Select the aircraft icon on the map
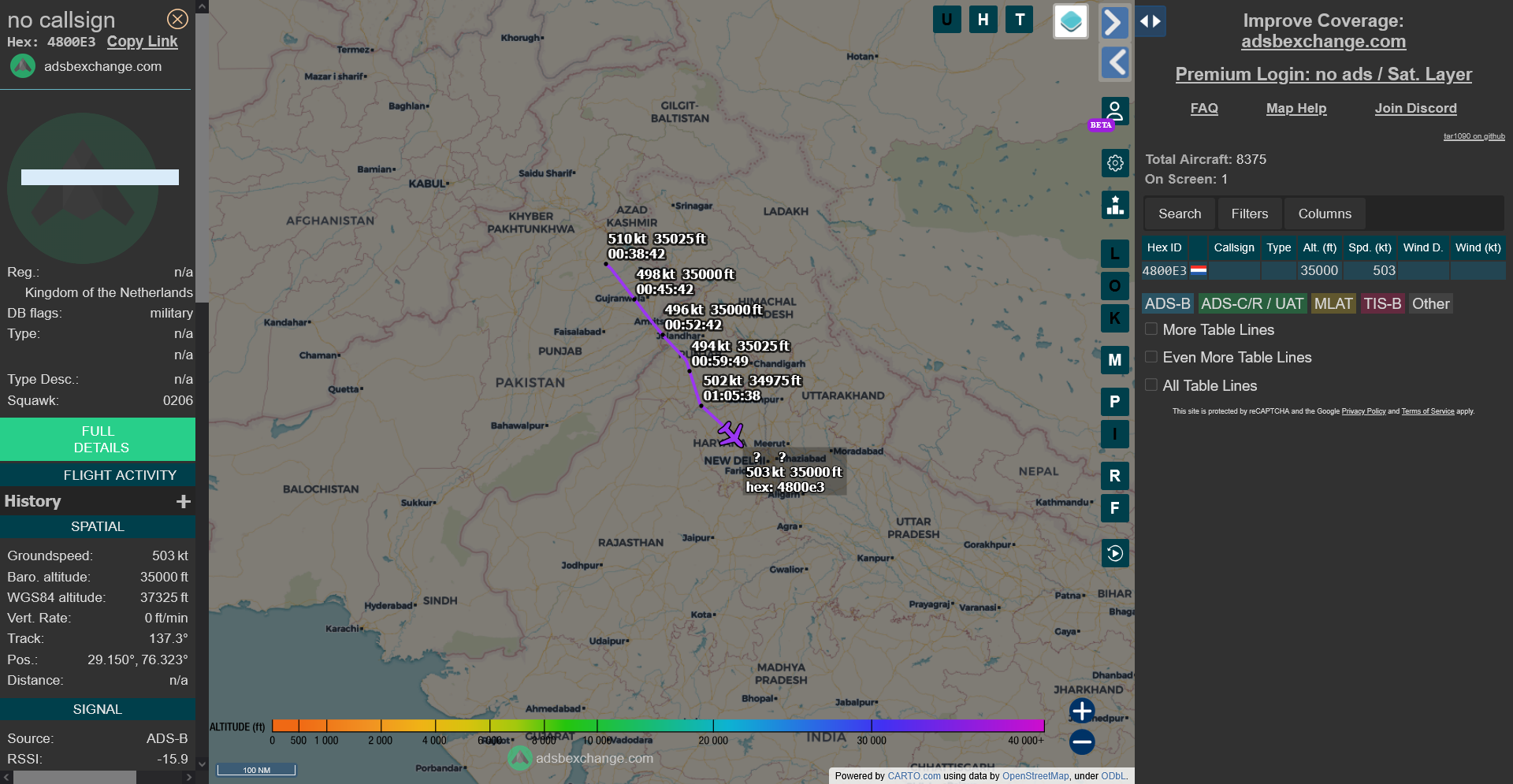This screenshot has width=1513, height=784. 730,433
